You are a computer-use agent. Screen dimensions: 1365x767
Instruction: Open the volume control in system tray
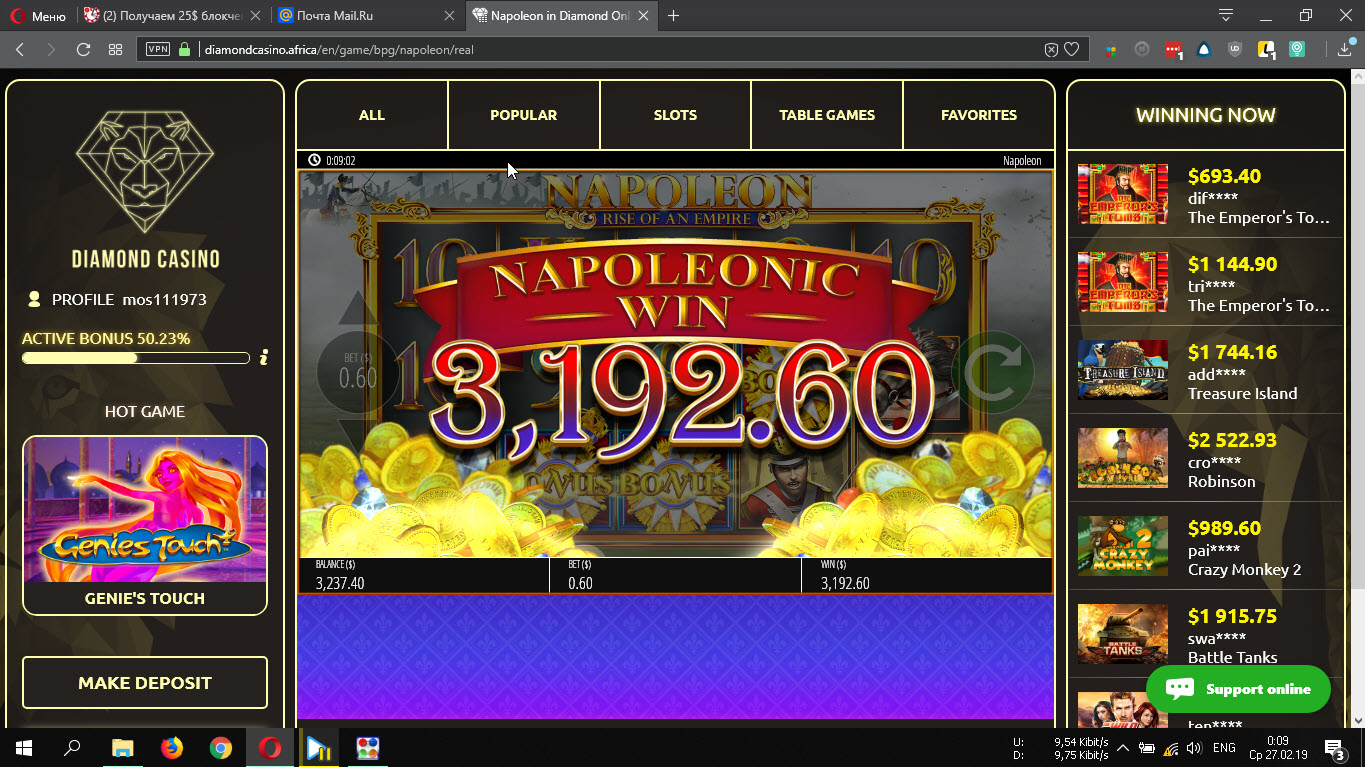(1193, 748)
